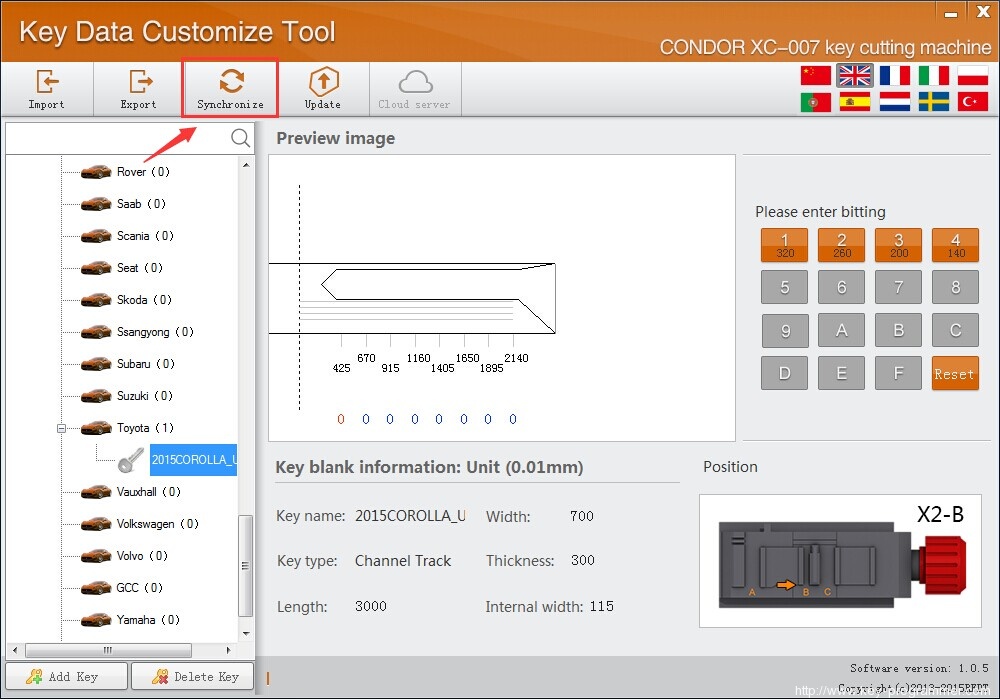Click the Update toolbar icon
Image resolution: width=1000 pixels, height=700 pixels.
tap(323, 89)
